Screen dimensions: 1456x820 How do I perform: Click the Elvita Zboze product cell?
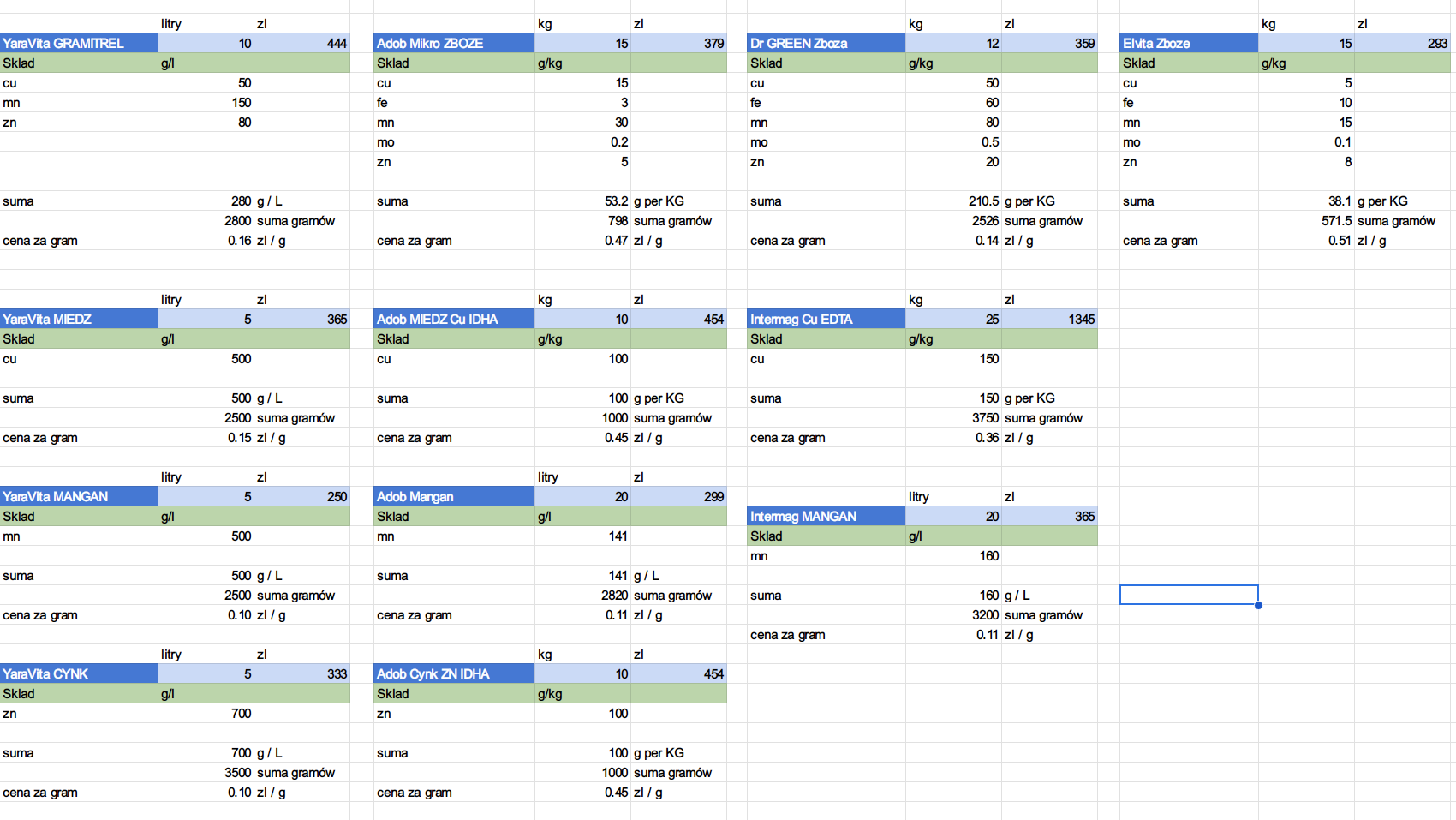(x=1189, y=43)
